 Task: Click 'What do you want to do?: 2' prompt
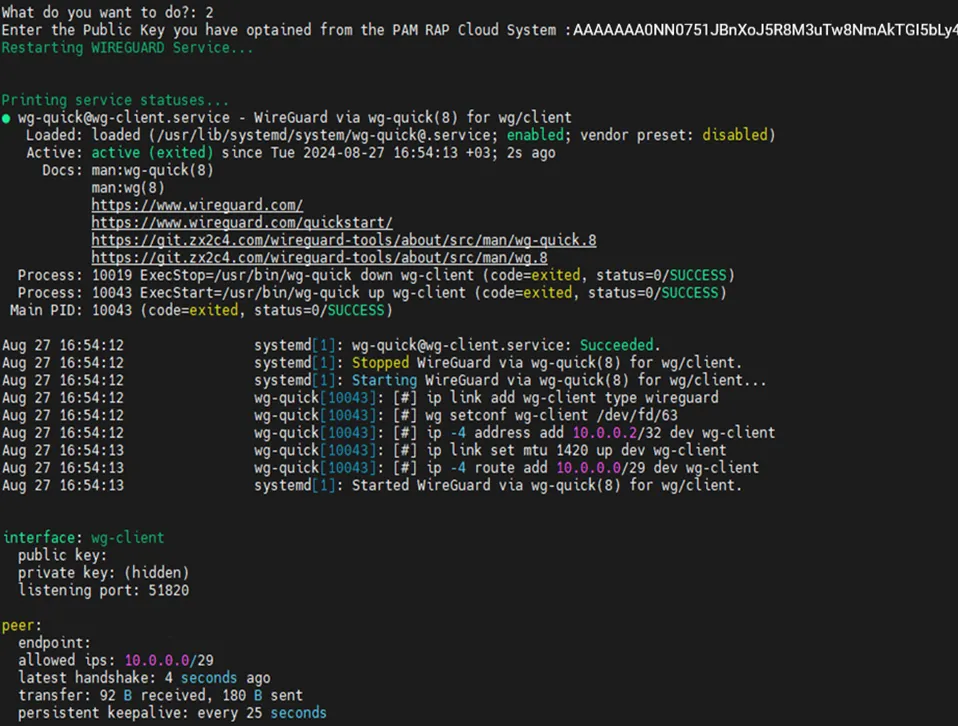(108, 12)
